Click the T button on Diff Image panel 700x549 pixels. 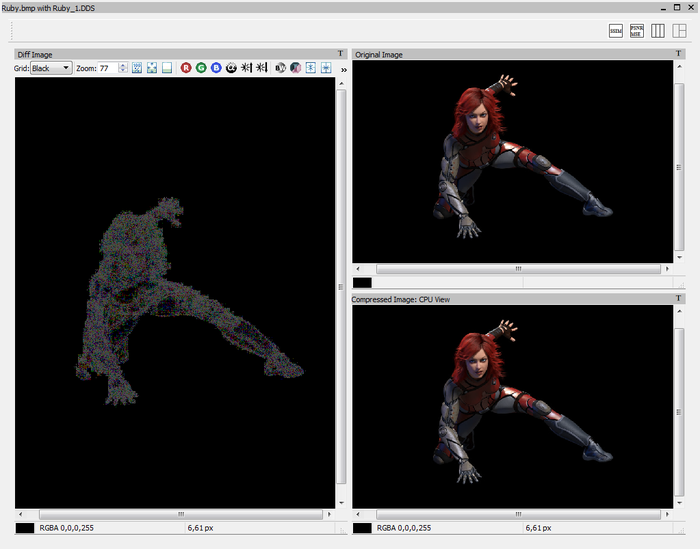pyautogui.click(x=341, y=54)
